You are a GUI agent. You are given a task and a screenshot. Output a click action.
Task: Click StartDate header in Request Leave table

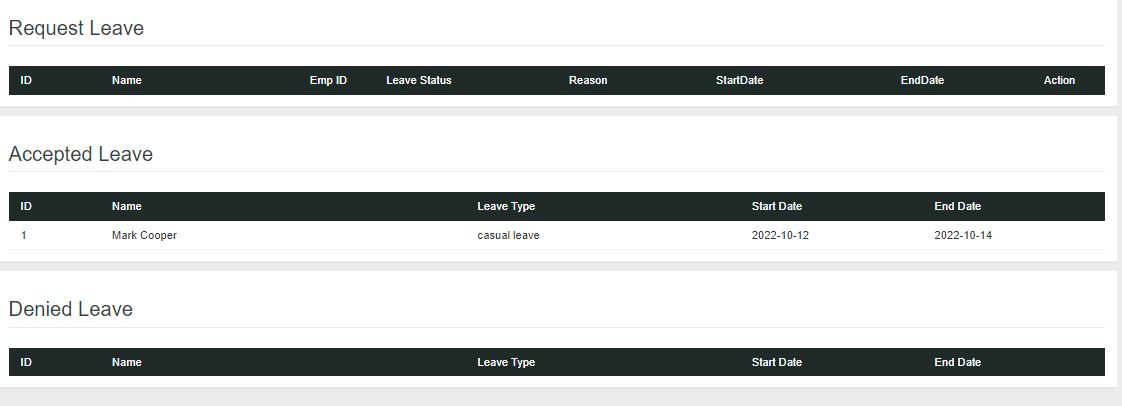[739, 81]
